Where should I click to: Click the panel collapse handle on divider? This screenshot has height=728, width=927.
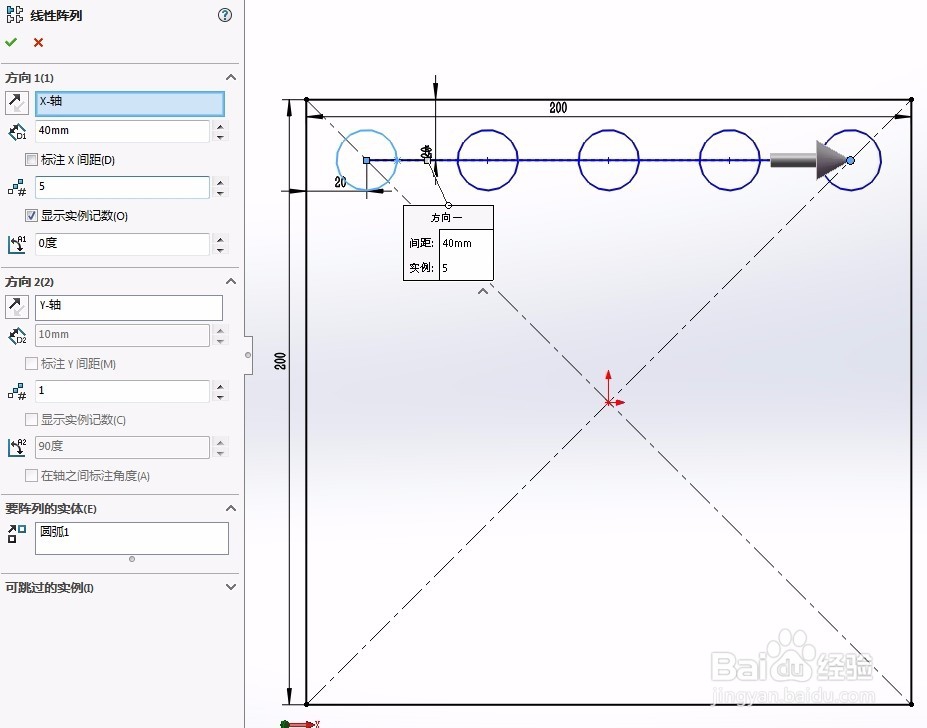coord(248,355)
